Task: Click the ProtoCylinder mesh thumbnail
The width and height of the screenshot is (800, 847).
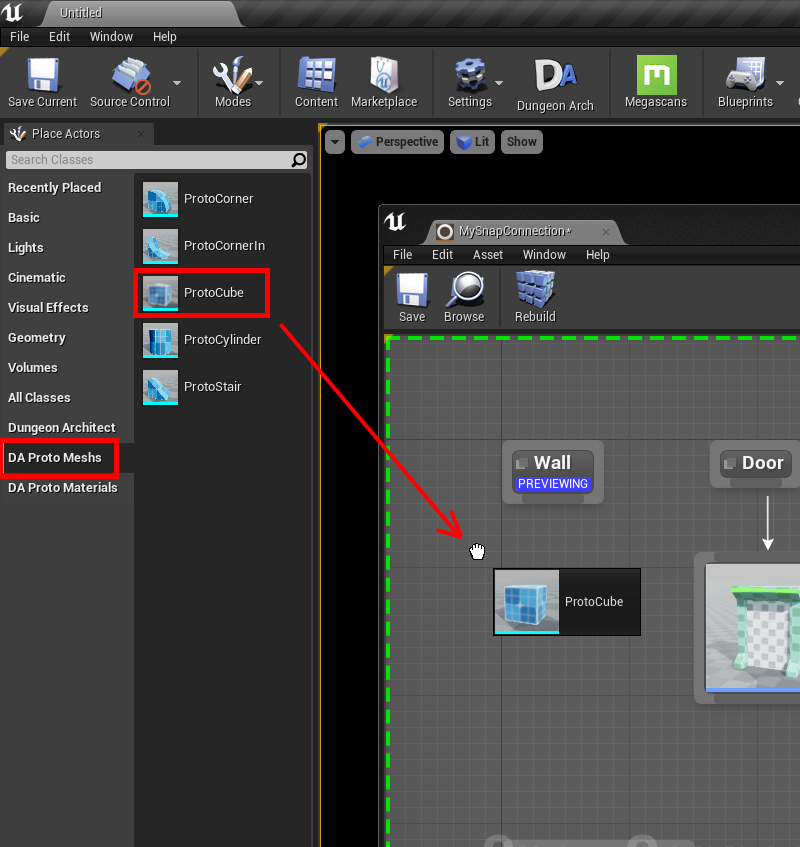Action: [x=160, y=340]
